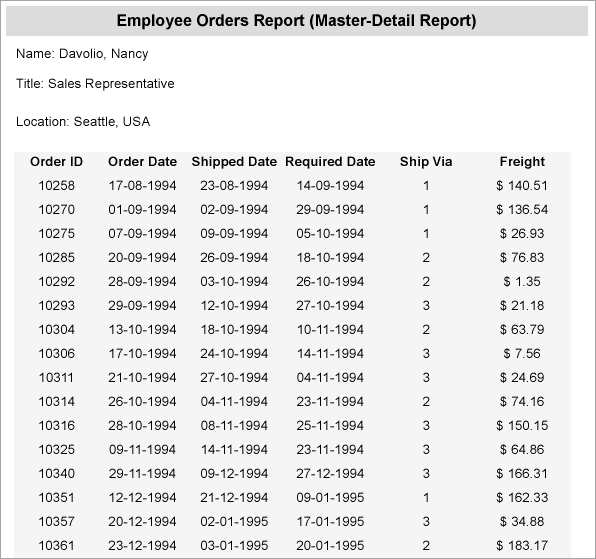596x559 pixels.
Task: Click order date 12-12-1994
Action: coord(143,497)
